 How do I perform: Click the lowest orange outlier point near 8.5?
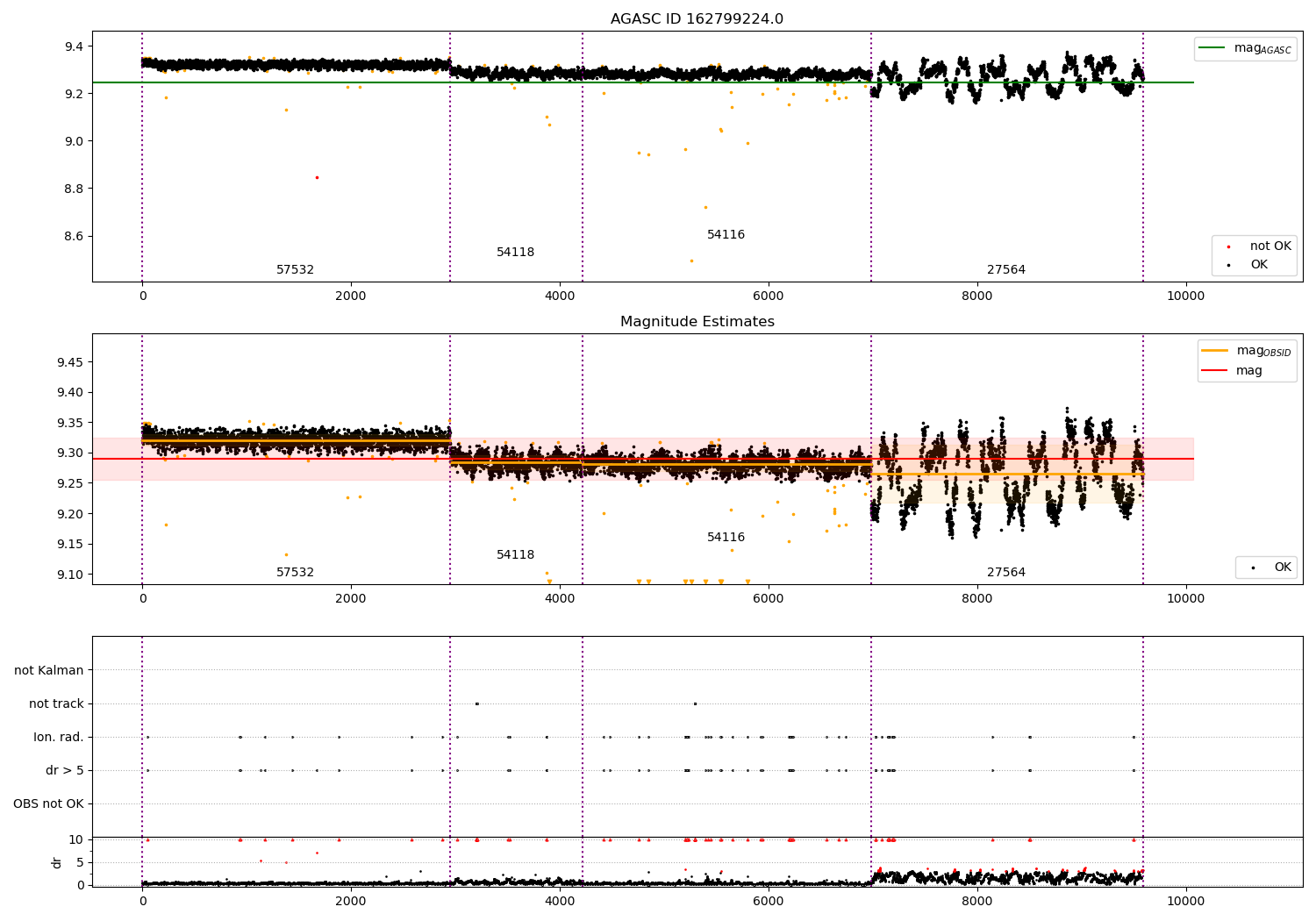pyautogui.click(x=691, y=261)
